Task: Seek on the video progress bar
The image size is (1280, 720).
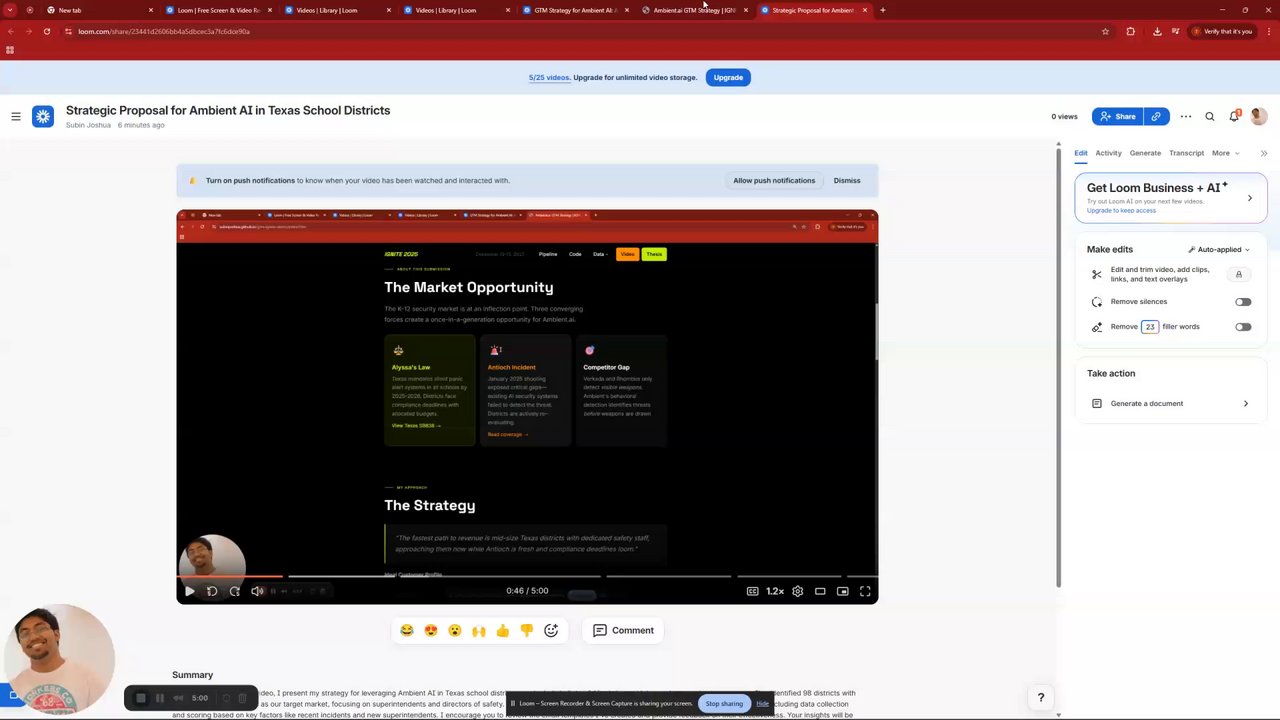Action: [527, 576]
